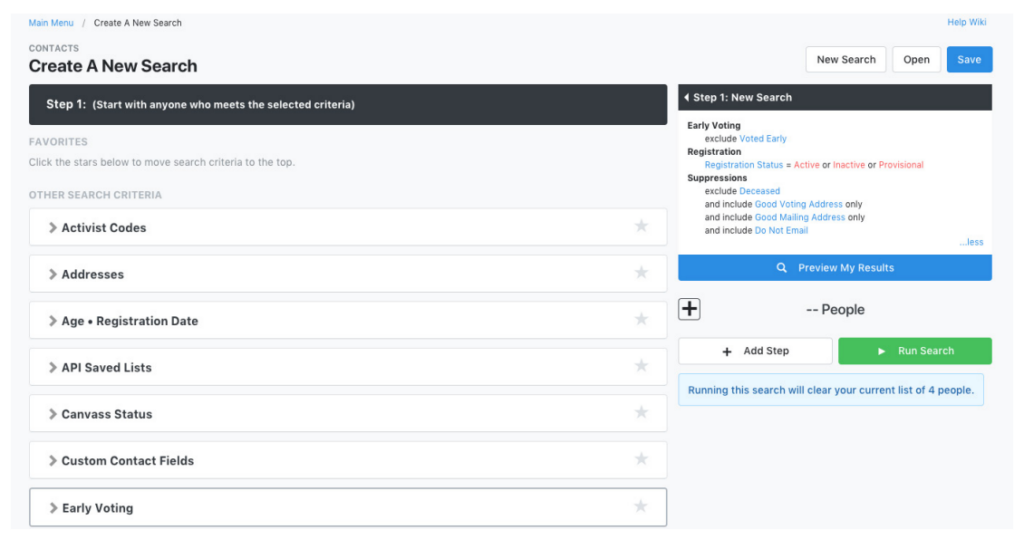1024x549 pixels.
Task: Expand the Activist Codes section
Action: [x=53, y=228]
